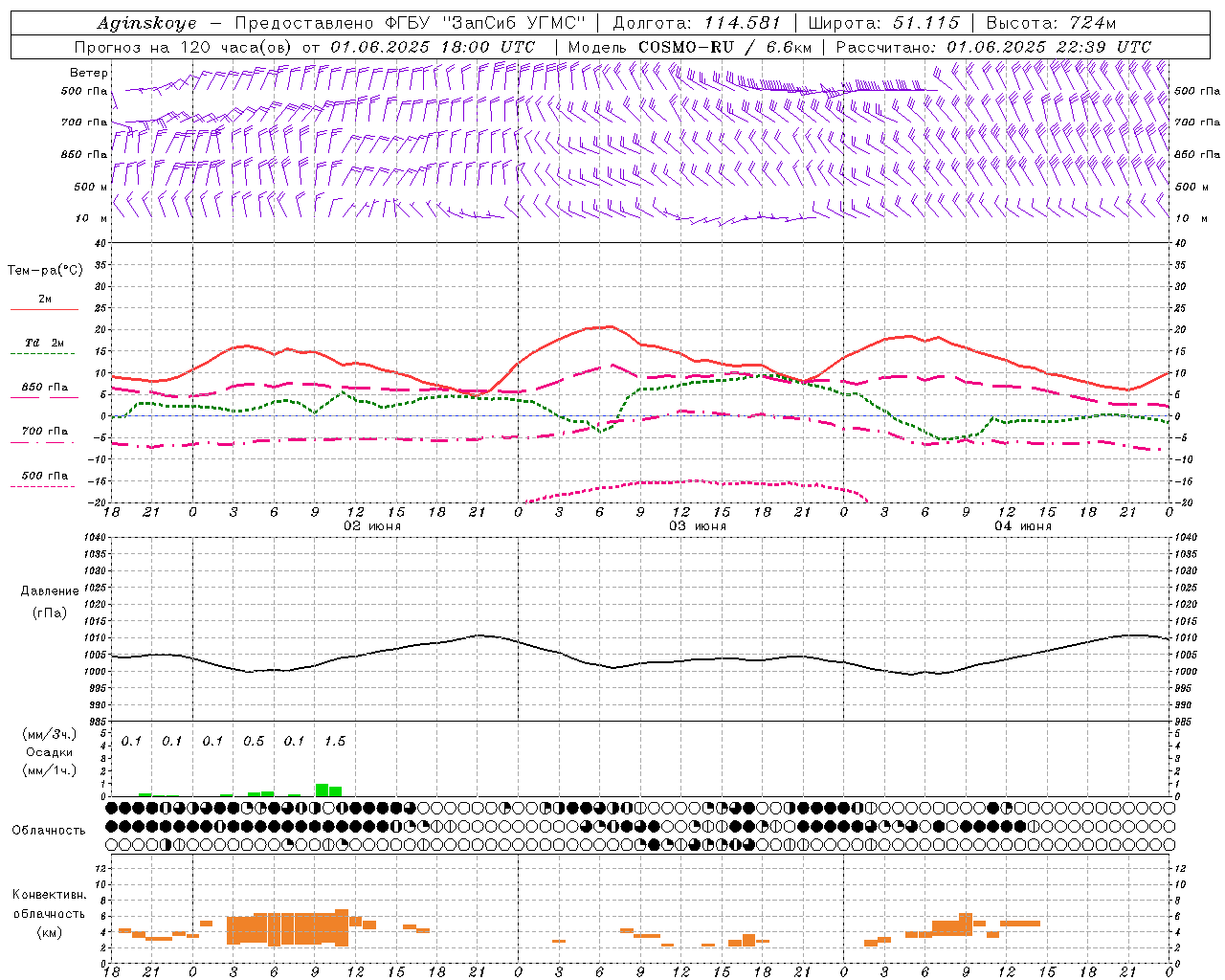Screen dimensions: 1225x980
Task: Click the date label 04 июня
Action: [x=1023, y=526]
